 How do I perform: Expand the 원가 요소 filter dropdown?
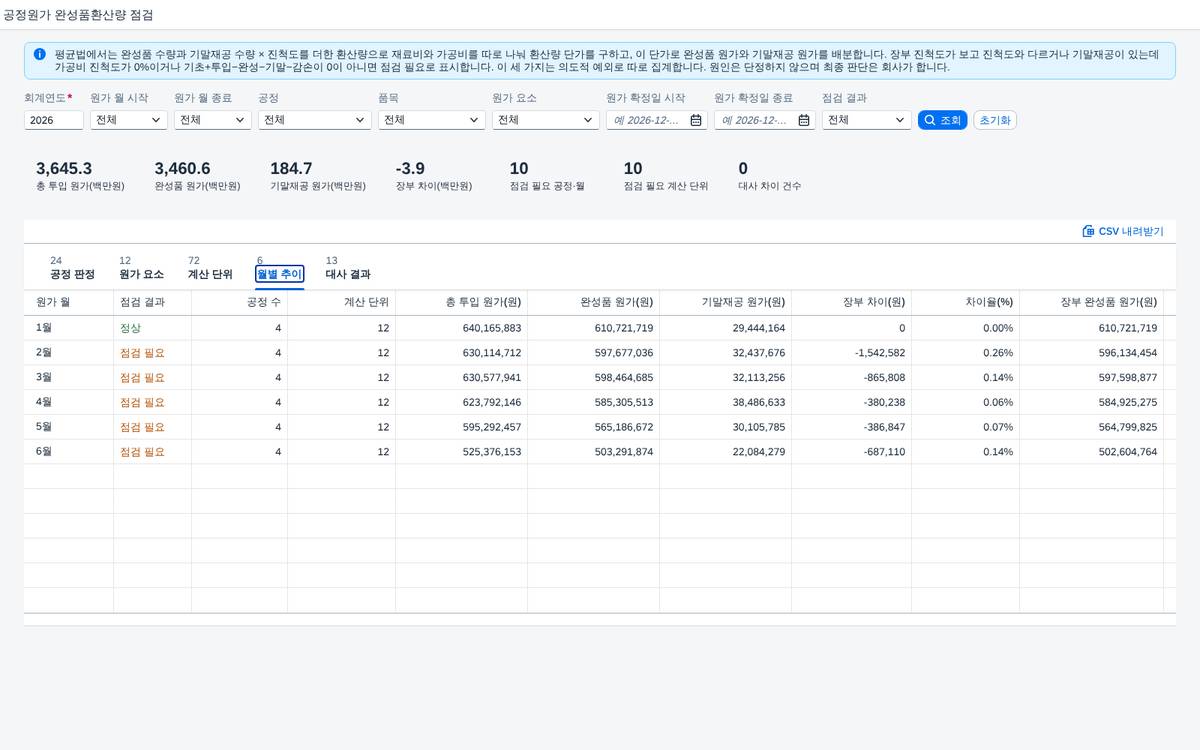[546, 120]
